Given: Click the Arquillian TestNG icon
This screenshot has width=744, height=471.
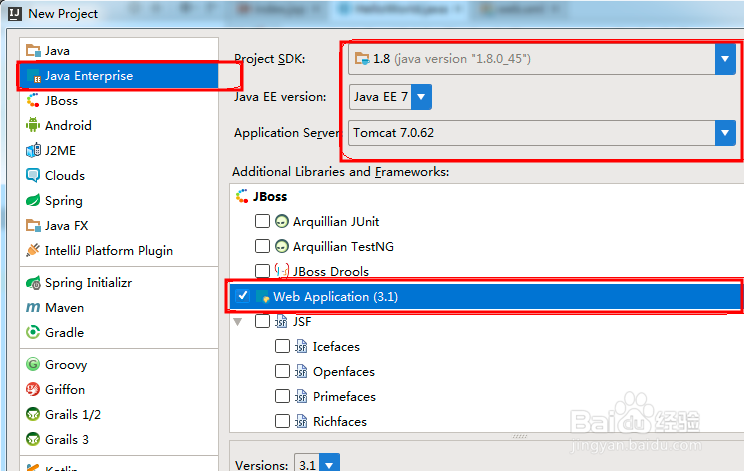Looking at the screenshot, I should click(x=282, y=247).
